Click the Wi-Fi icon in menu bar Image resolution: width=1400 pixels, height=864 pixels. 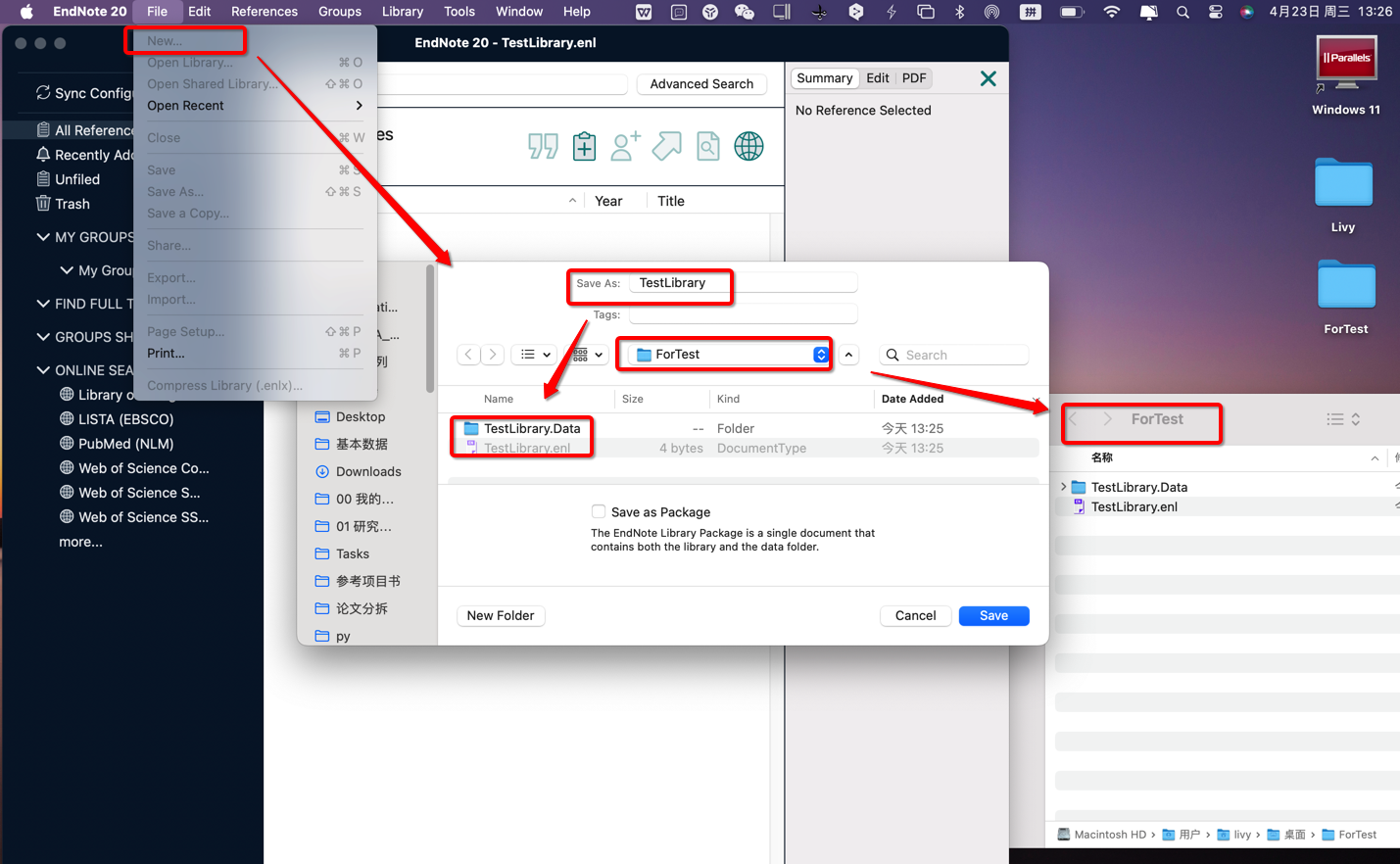coord(1111,12)
